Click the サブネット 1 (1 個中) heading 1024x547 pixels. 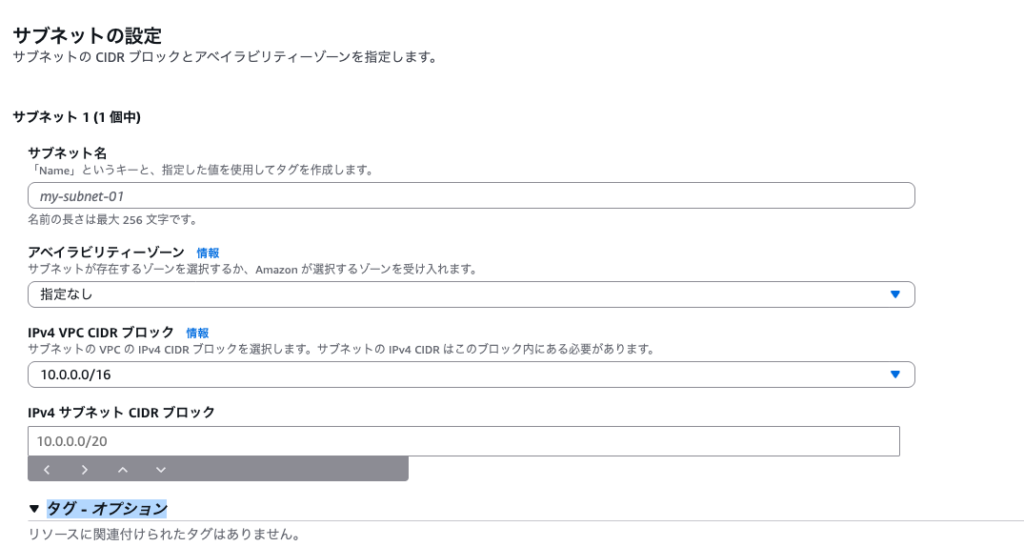(76, 117)
